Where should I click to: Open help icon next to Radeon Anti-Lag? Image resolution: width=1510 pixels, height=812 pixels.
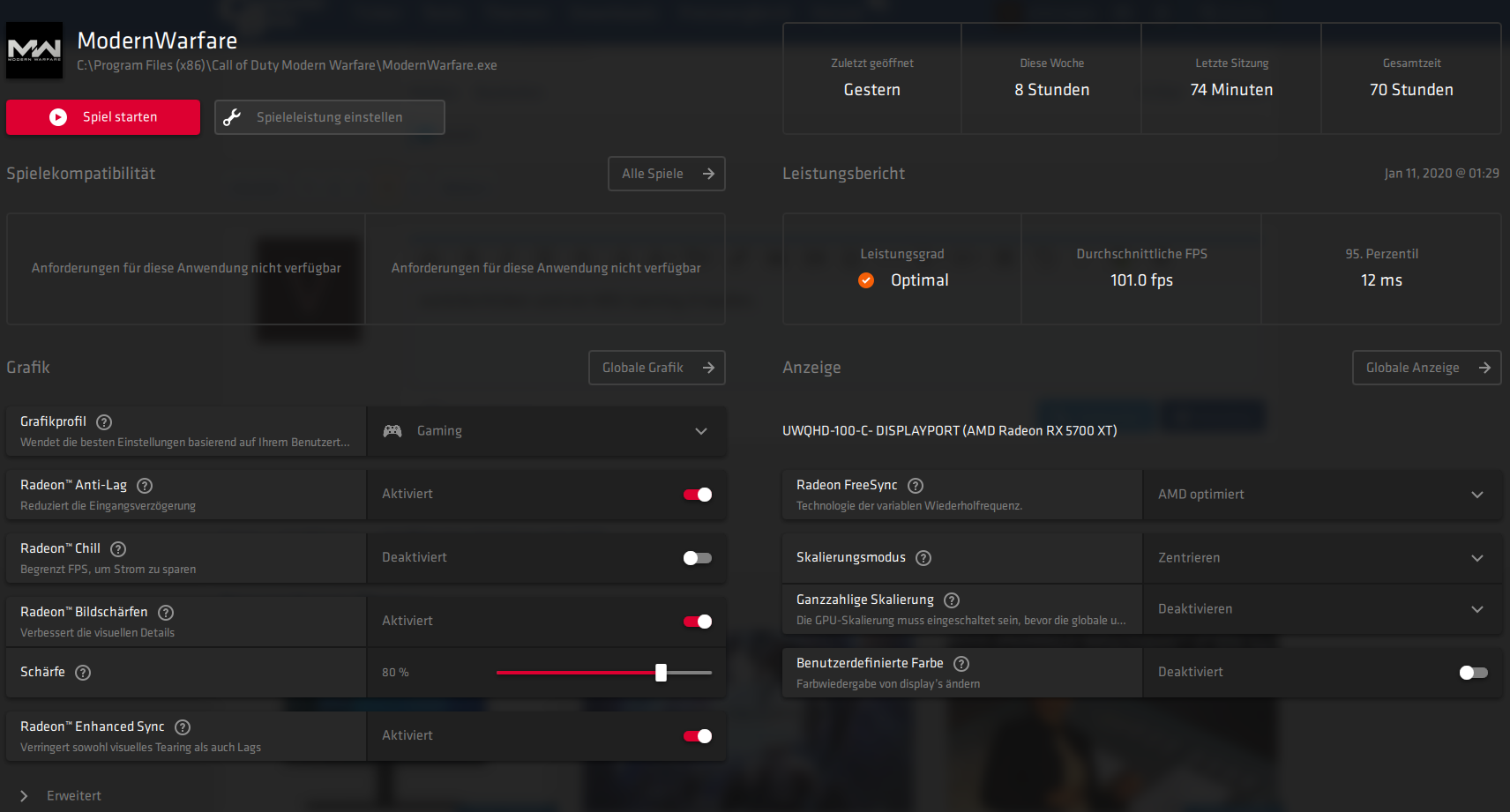pyautogui.click(x=145, y=486)
